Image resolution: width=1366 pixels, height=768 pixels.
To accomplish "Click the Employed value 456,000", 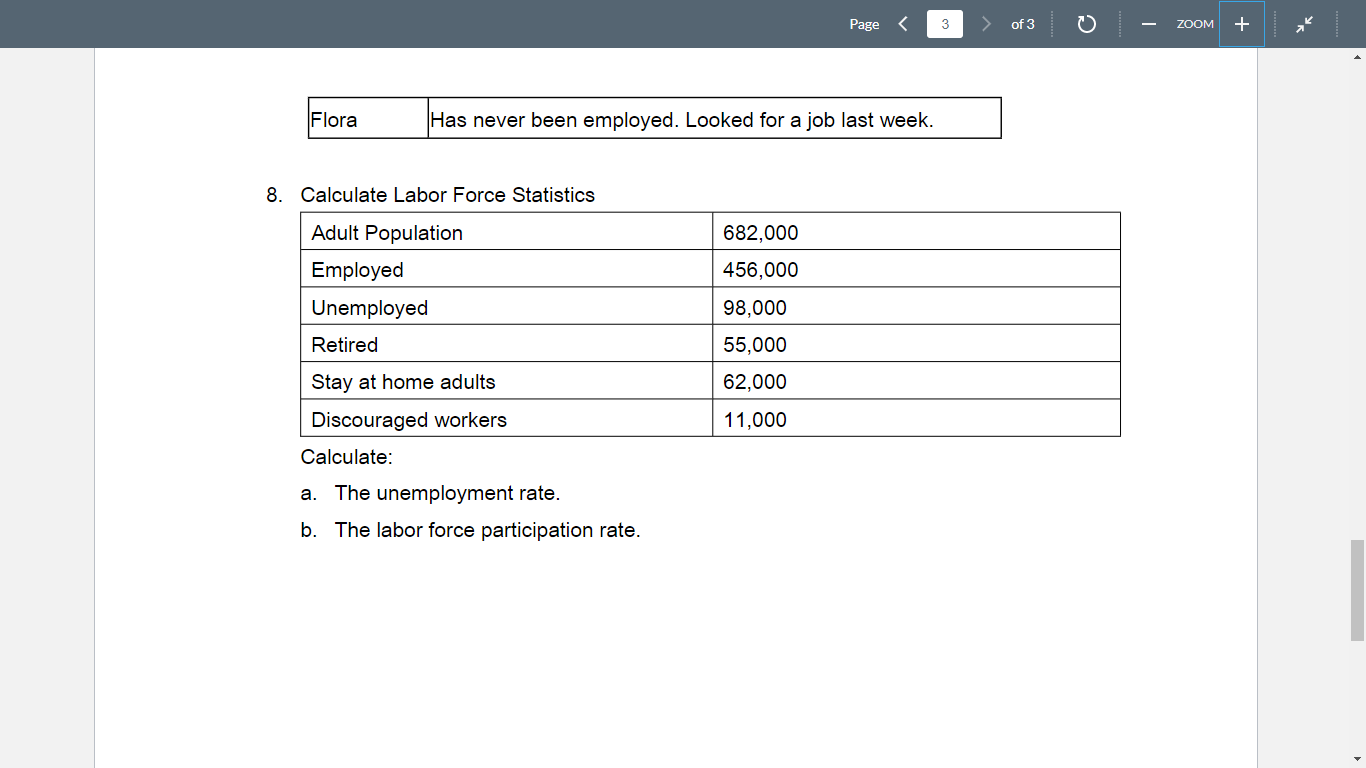I will click(762, 269).
